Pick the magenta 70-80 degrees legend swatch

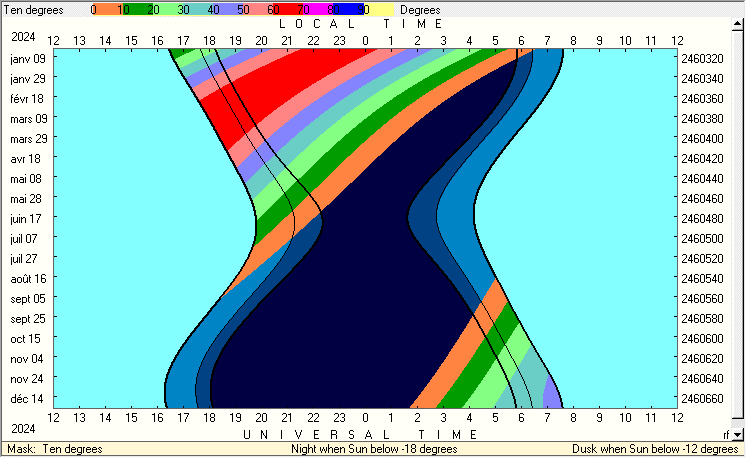tap(317, 10)
